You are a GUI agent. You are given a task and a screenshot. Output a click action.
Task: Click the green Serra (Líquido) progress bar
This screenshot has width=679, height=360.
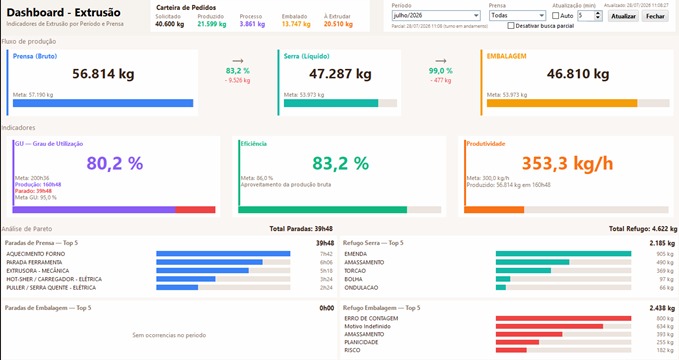click(340, 103)
